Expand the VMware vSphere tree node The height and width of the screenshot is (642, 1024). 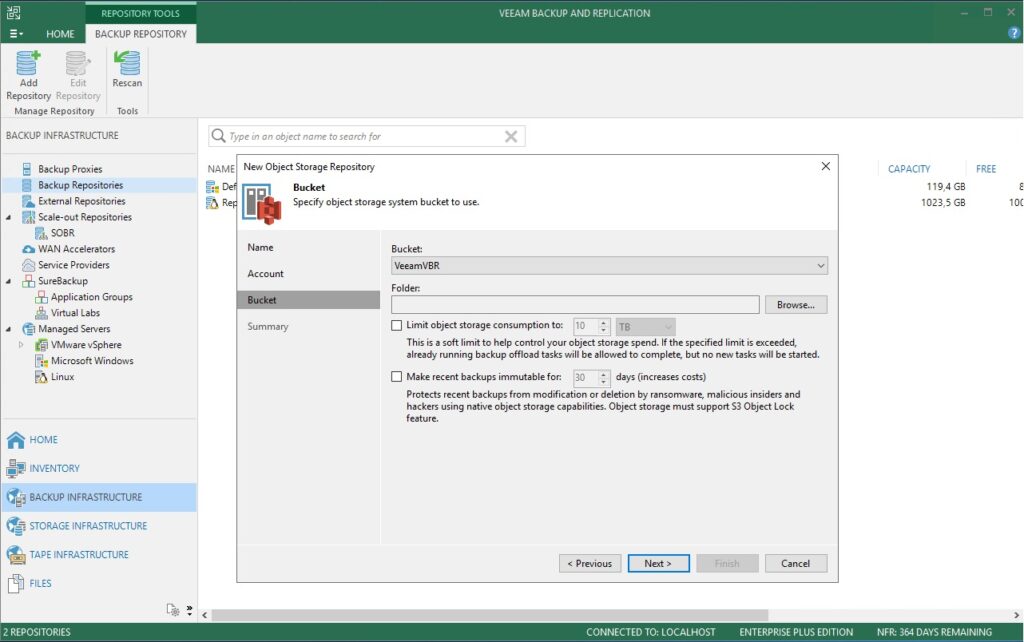[21, 345]
